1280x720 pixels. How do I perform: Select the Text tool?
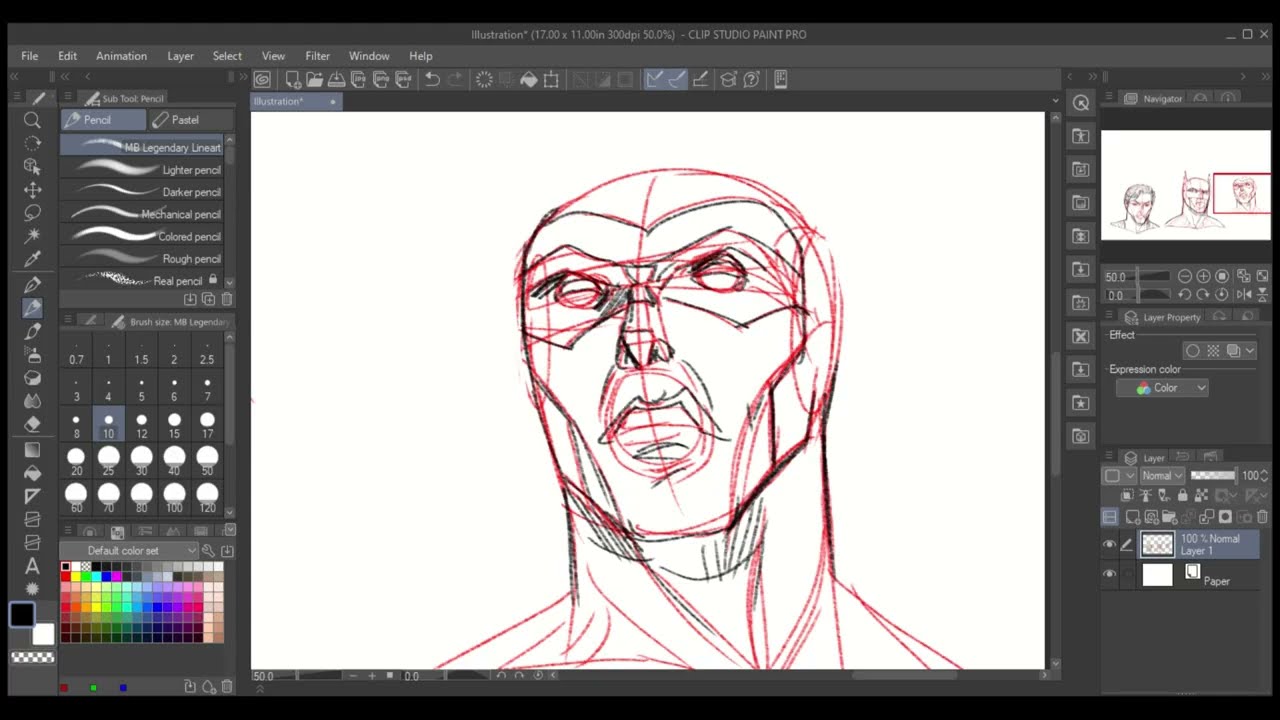click(x=32, y=566)
